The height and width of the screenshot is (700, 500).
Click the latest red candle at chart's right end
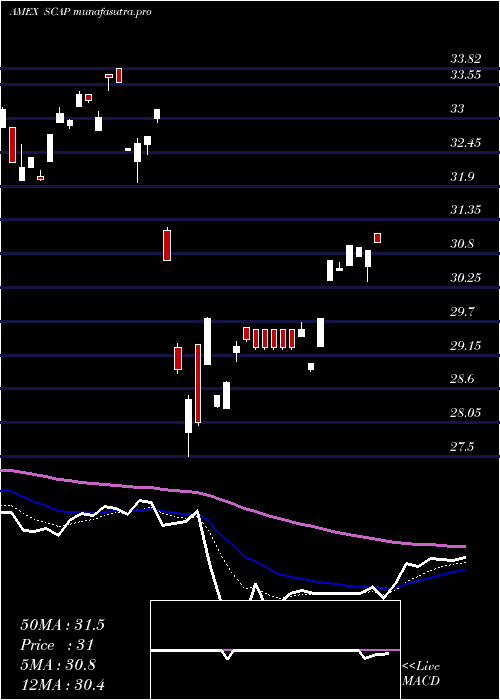click(378, 238)
